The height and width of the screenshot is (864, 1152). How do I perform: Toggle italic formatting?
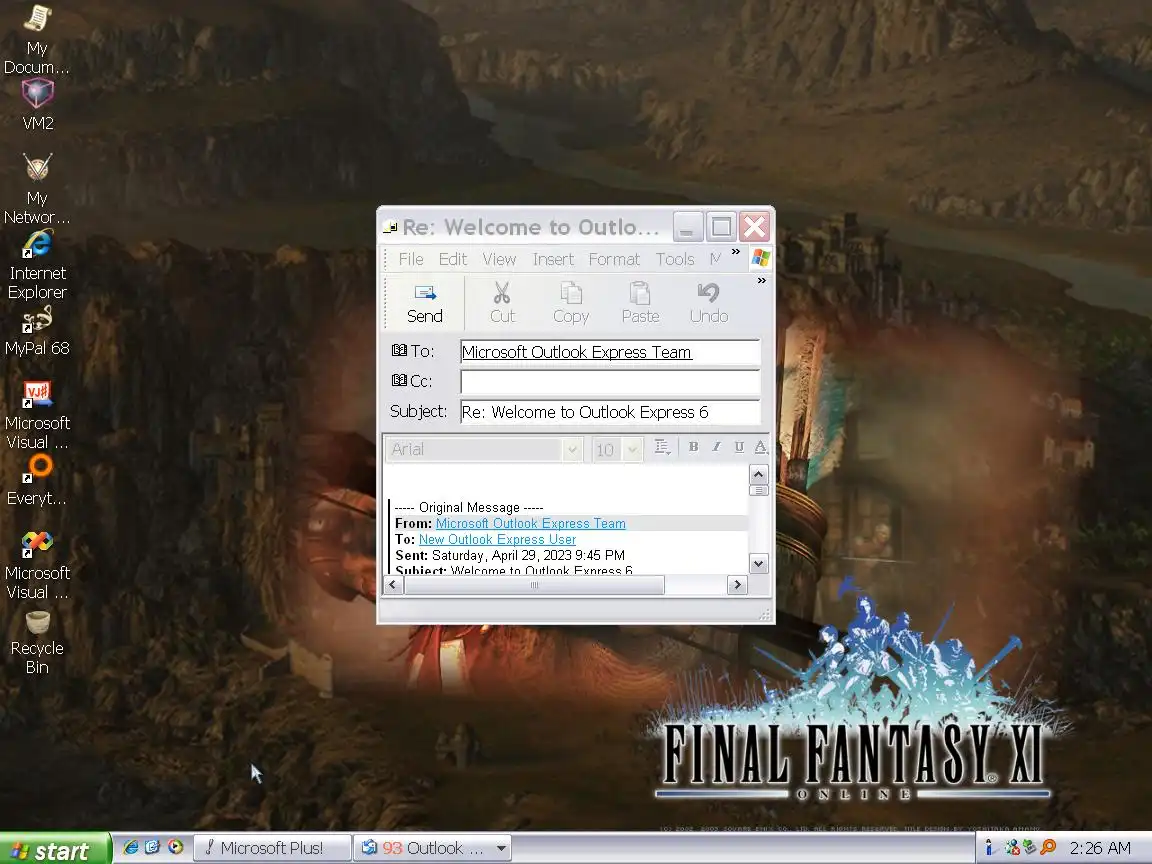click(x=716, y=447)
